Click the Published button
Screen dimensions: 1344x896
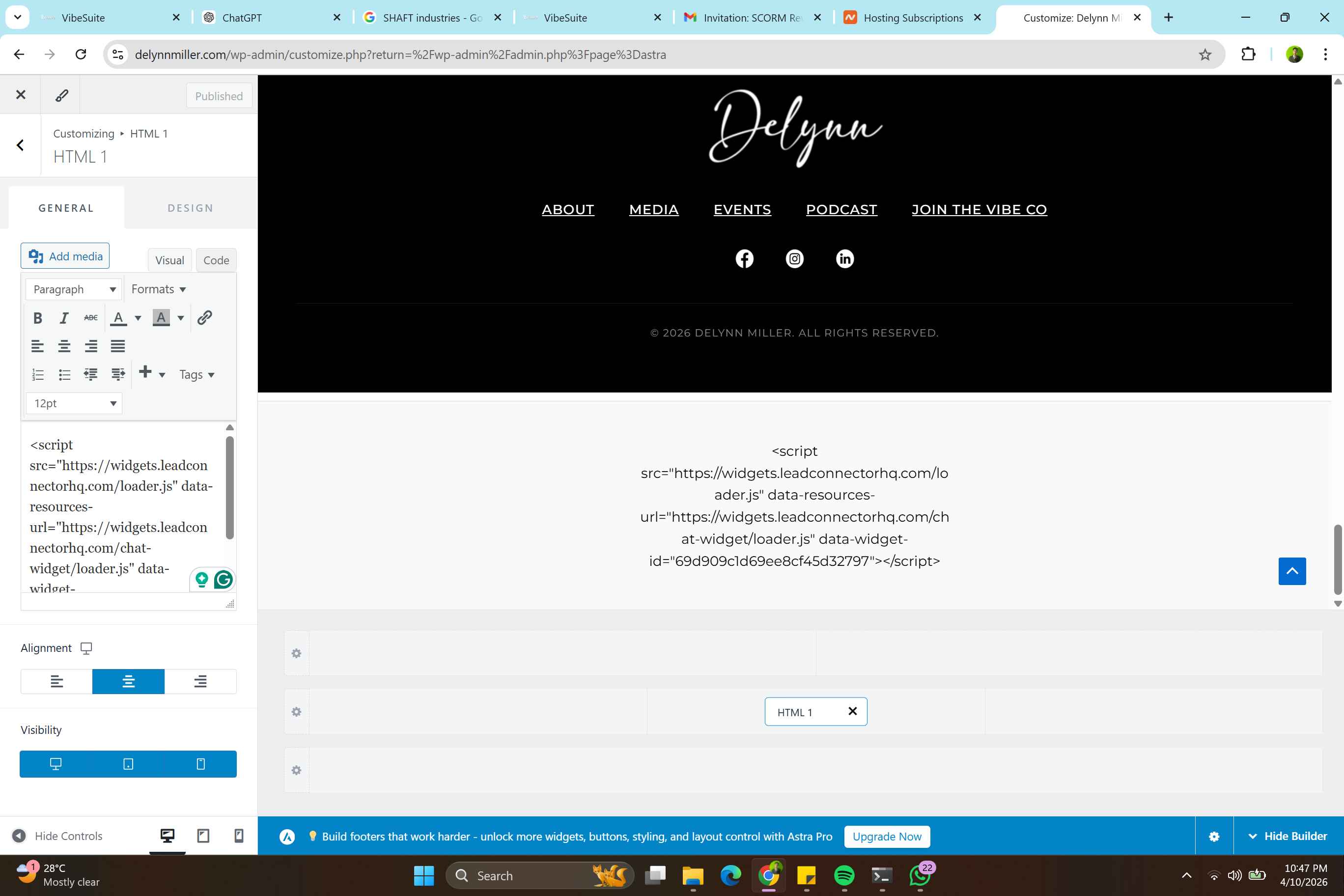pos(219,96)
